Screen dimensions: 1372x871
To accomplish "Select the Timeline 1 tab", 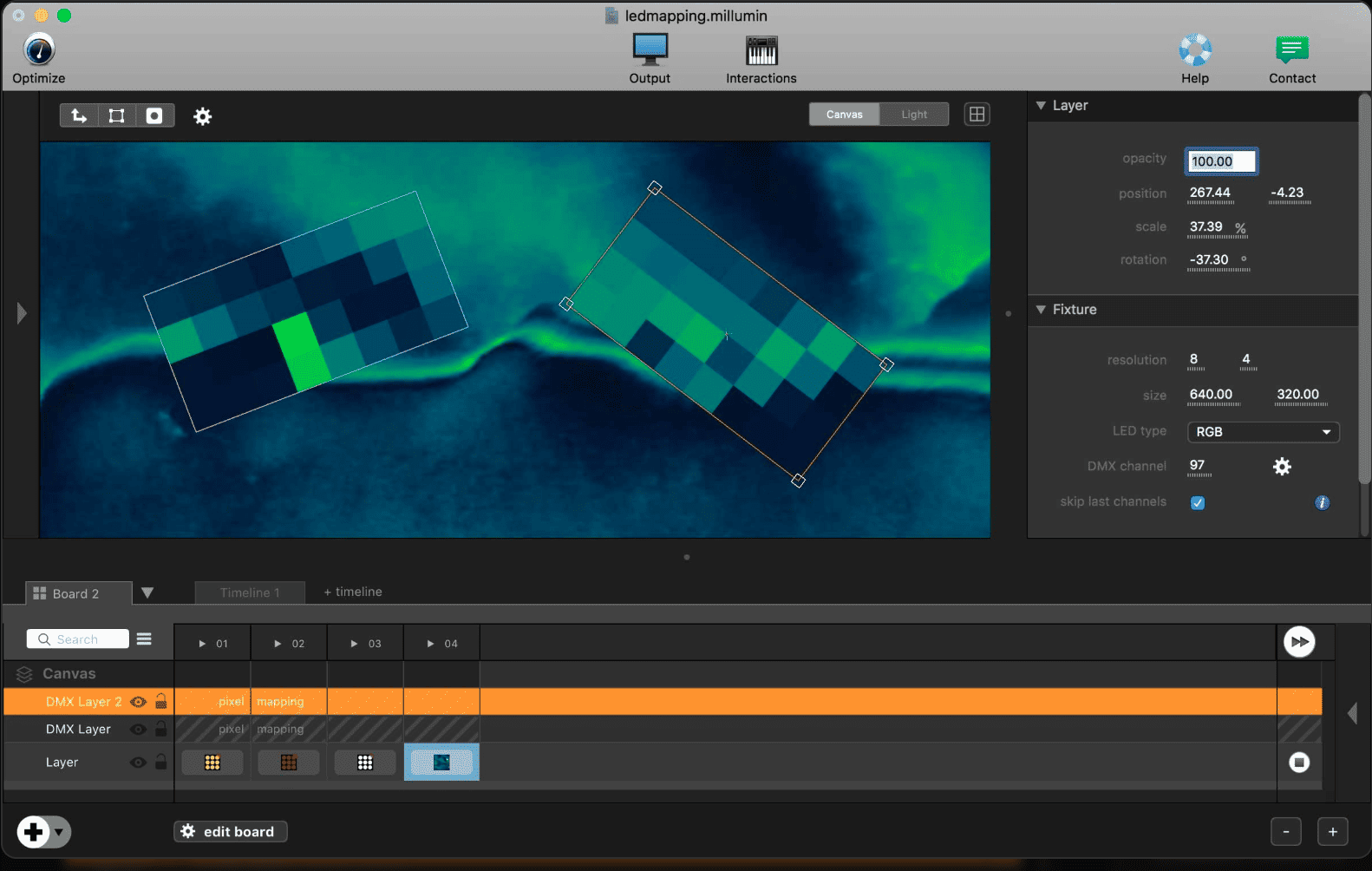I will point(250,593).
